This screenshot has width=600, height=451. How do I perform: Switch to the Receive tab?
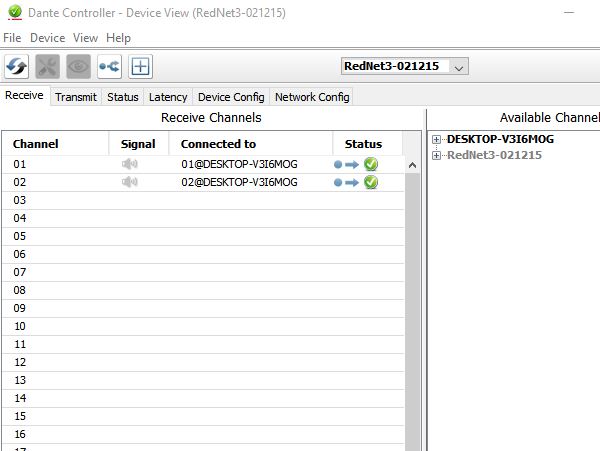click(x=24, y=95)
